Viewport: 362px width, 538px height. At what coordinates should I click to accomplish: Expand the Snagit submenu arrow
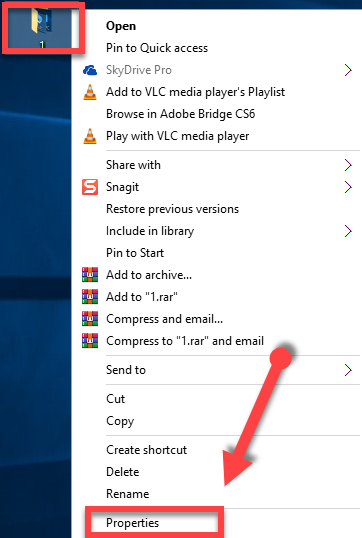pyautogui.click(x=348, y=187)
